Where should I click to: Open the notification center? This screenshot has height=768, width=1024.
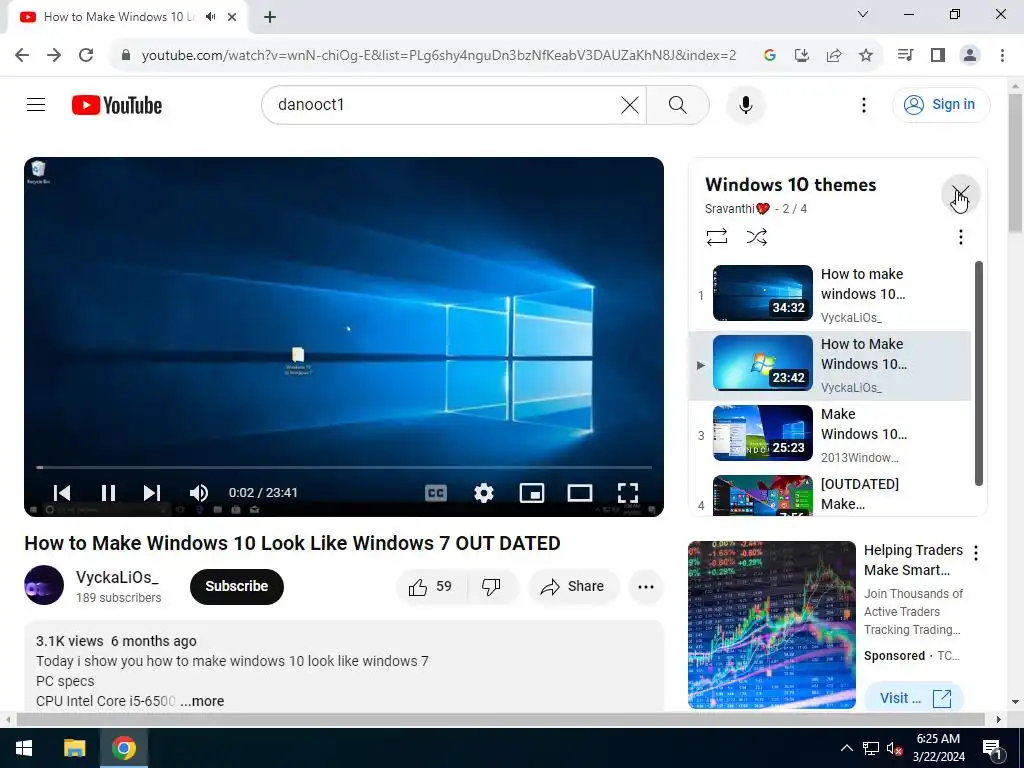pyautogui.click(x=992, y=748)
